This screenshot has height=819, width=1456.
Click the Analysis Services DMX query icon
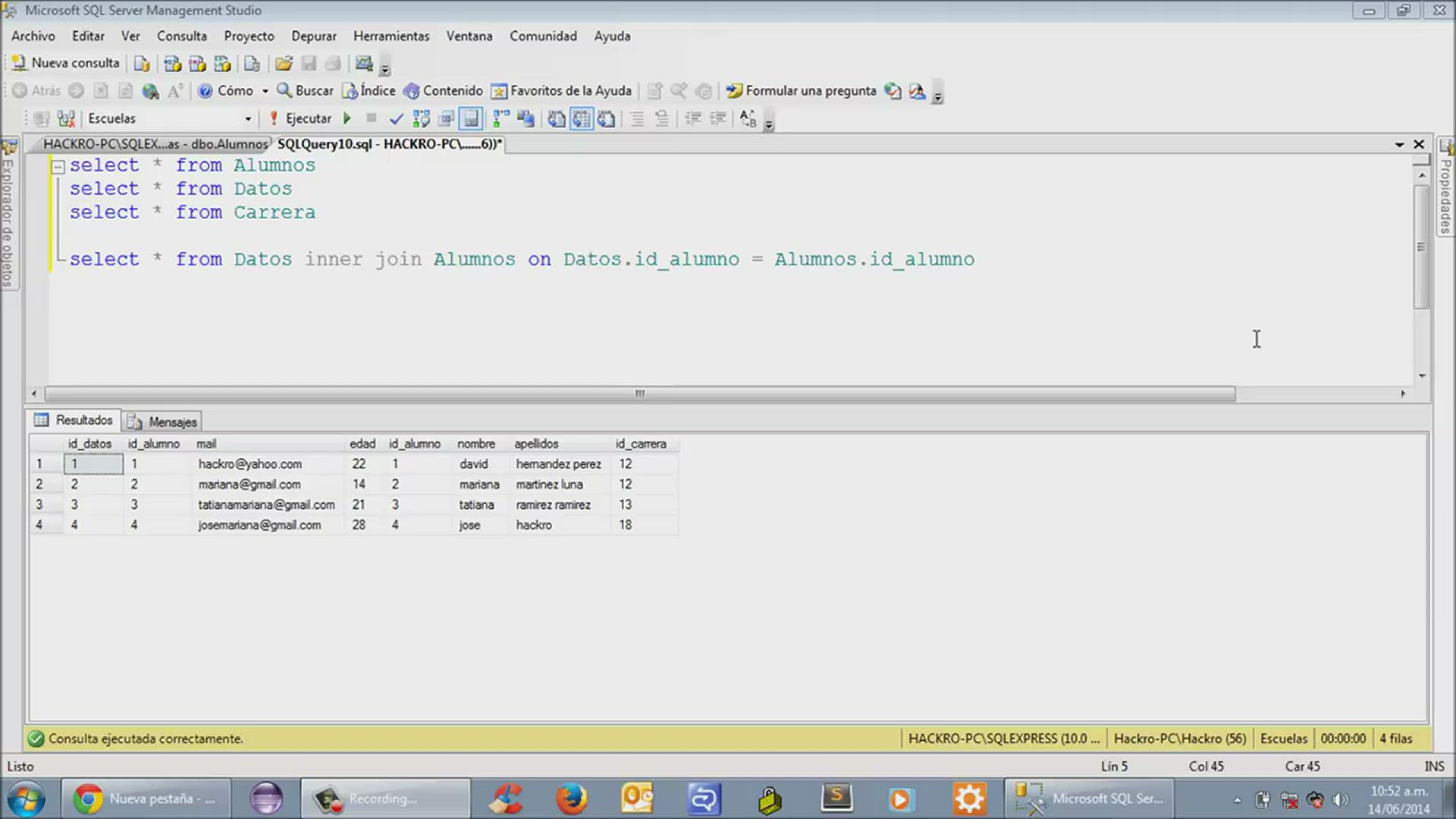197,64
